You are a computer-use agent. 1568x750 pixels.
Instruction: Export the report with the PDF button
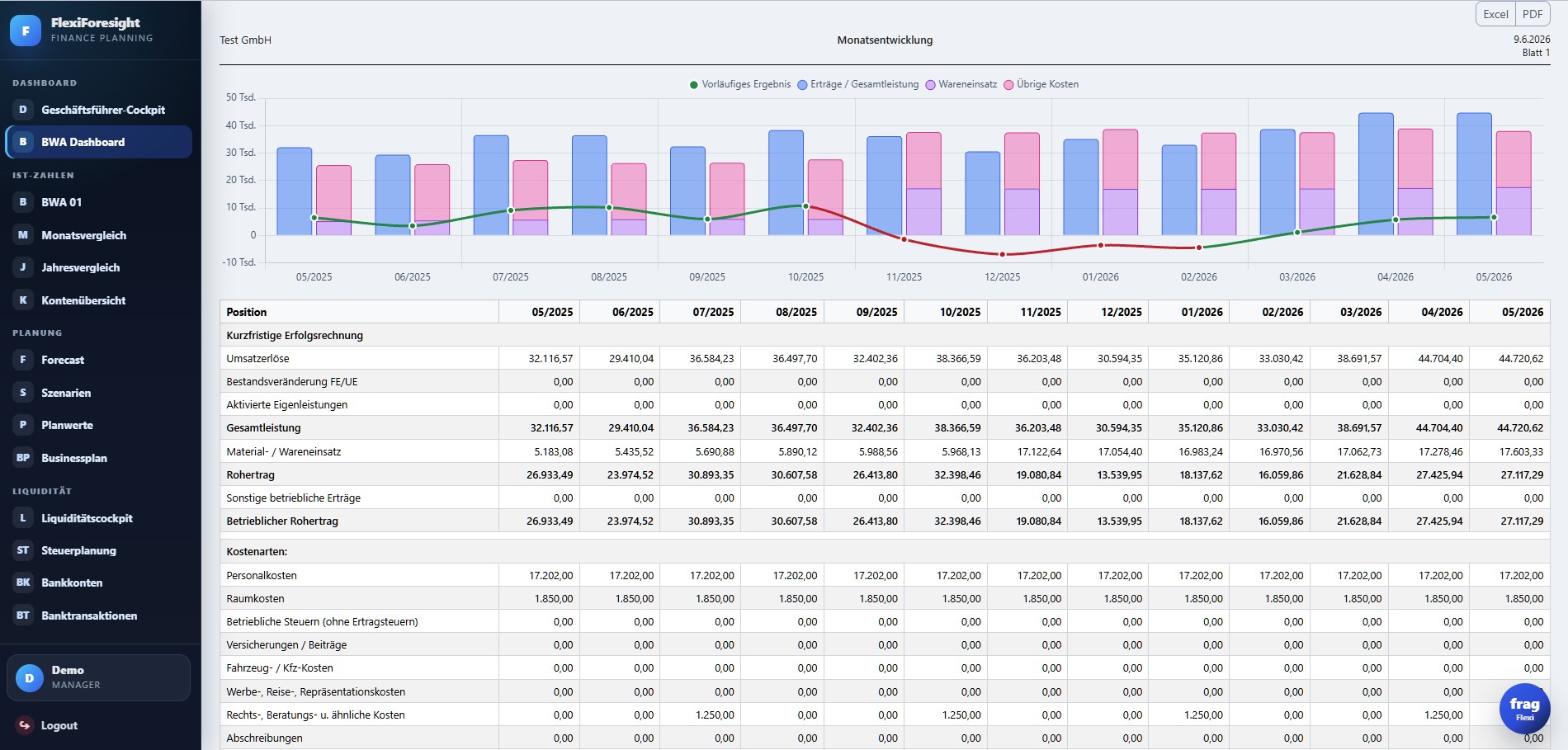[1533, 14]
